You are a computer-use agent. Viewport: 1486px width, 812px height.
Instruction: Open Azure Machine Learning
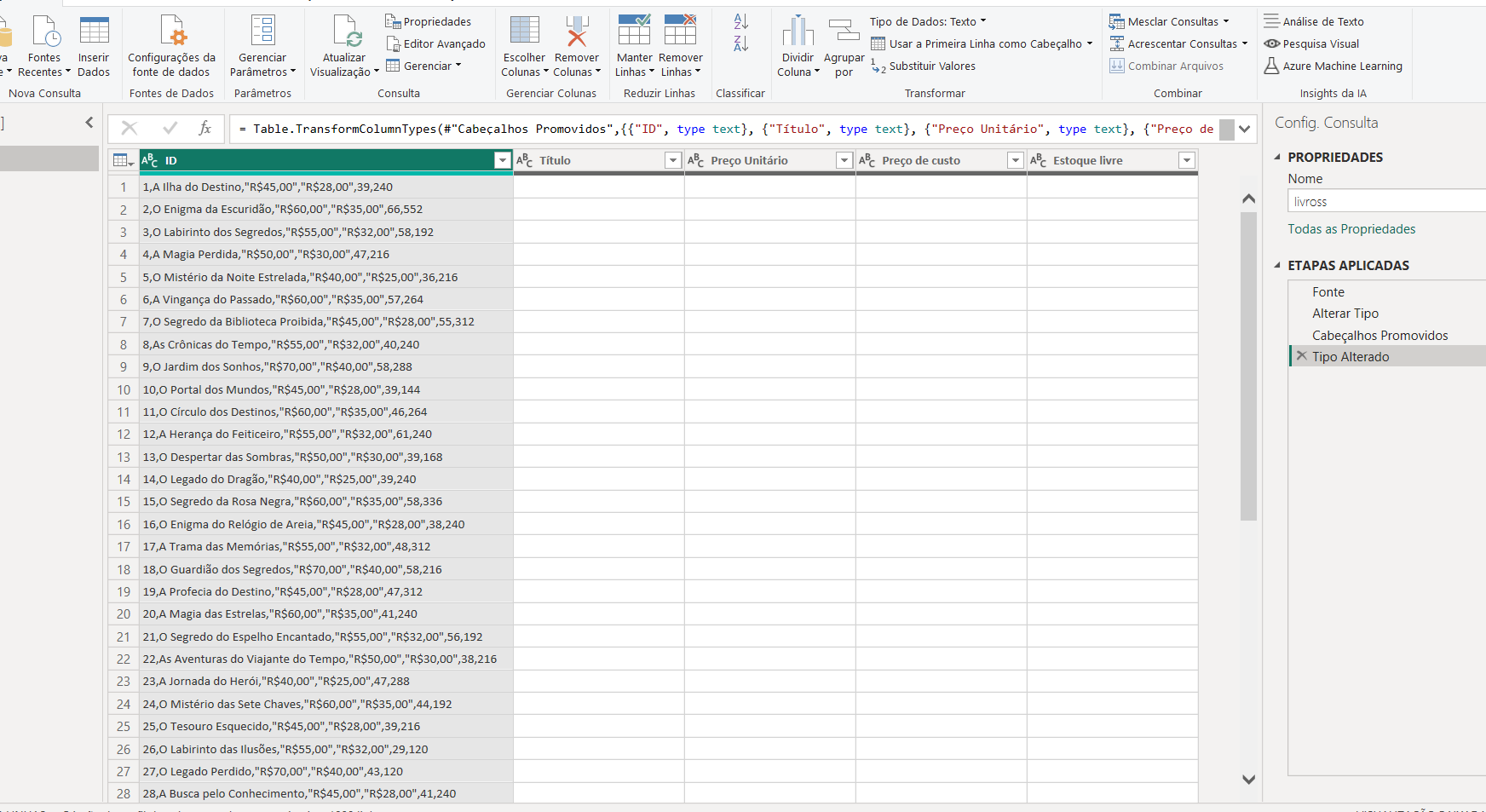(1333, 66)
